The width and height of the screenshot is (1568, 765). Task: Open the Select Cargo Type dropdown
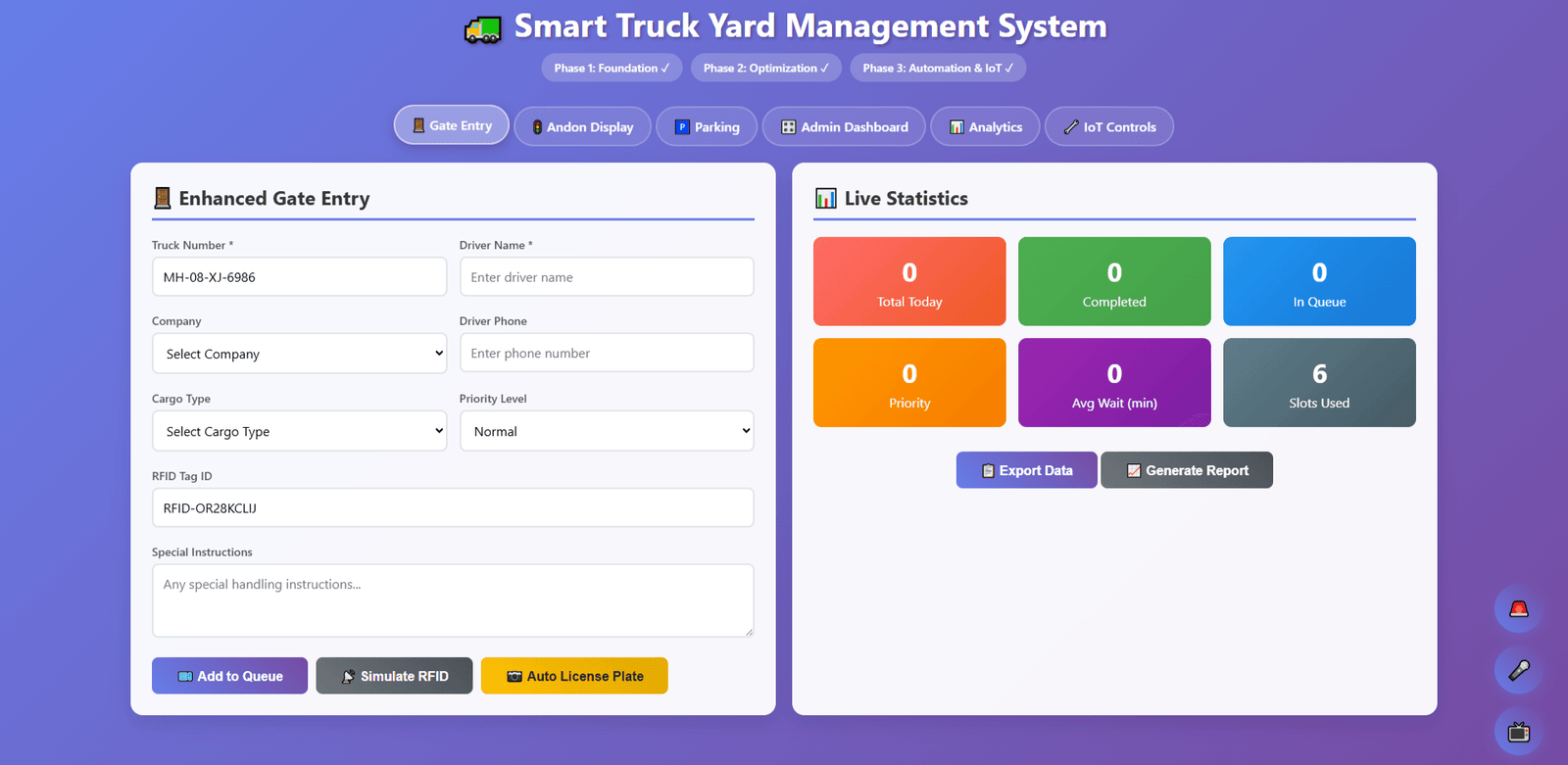(x=299, y=431)
